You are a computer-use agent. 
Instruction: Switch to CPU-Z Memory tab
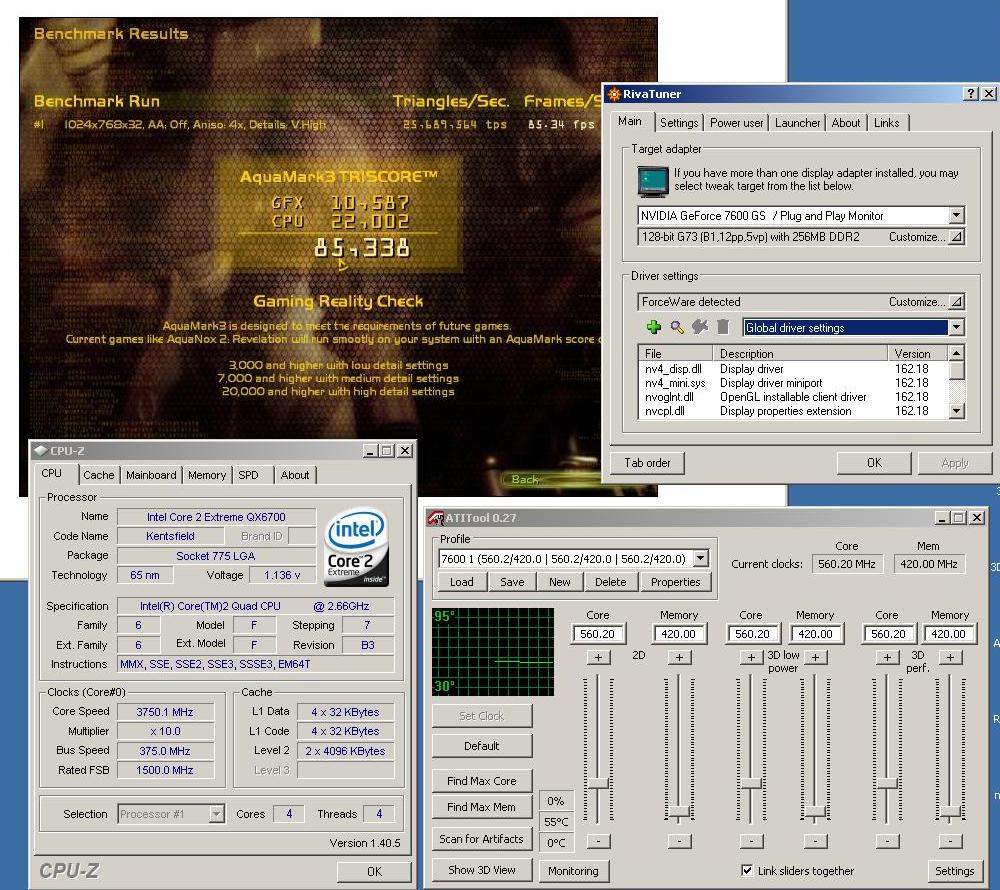(207, 475)
